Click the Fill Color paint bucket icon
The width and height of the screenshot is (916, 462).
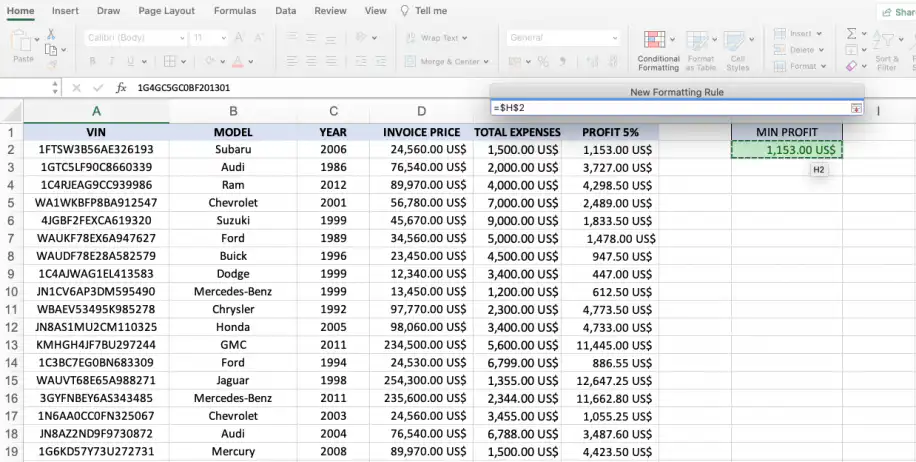(210, 61)
